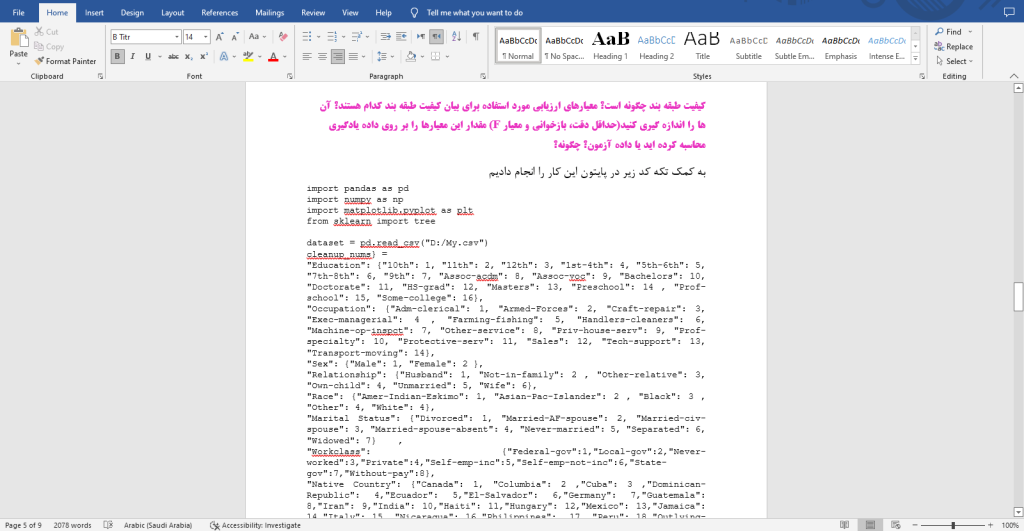The height and width of the screenshot is (531, 1024).
Task: Open the Select dropdown in Editing
Action: [954, 61]
